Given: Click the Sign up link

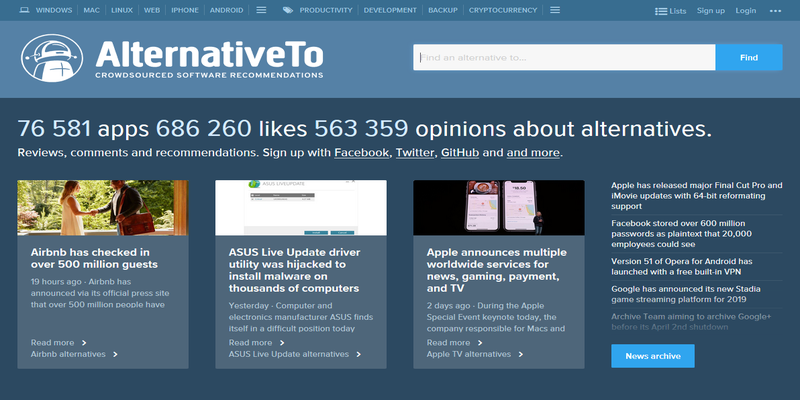Looking at the screenshot, I should (711, 11).
